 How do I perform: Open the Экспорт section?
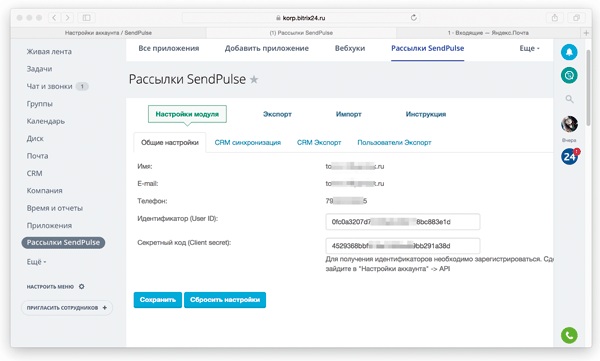pyautogui.click(x=277, y=114)
